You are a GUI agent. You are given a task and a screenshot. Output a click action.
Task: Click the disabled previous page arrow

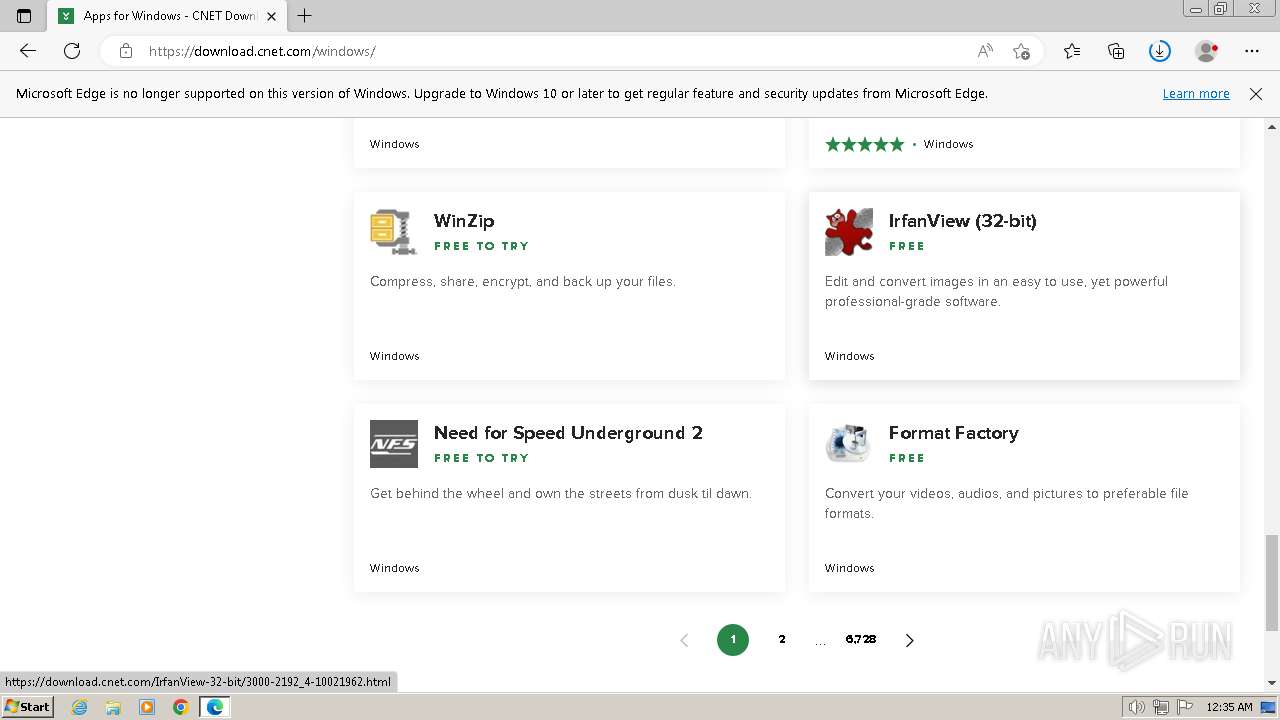(684, 640)
